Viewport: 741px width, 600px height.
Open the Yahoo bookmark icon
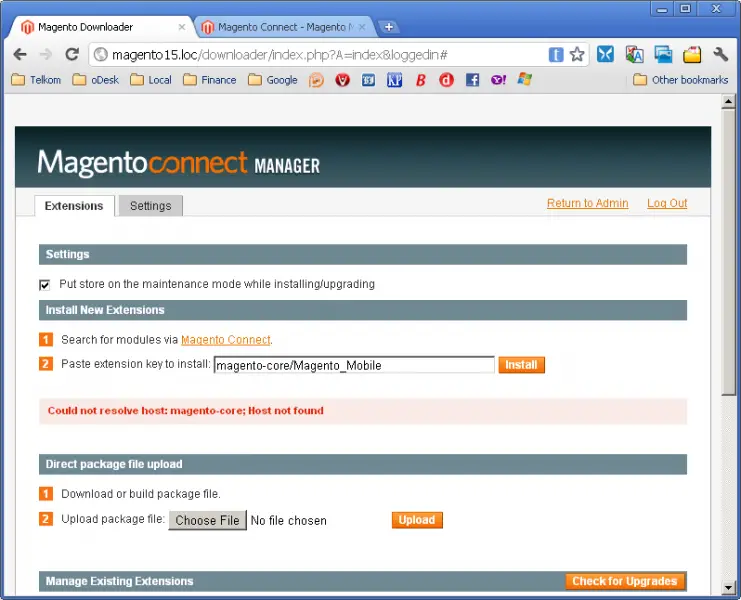point(498,80)
